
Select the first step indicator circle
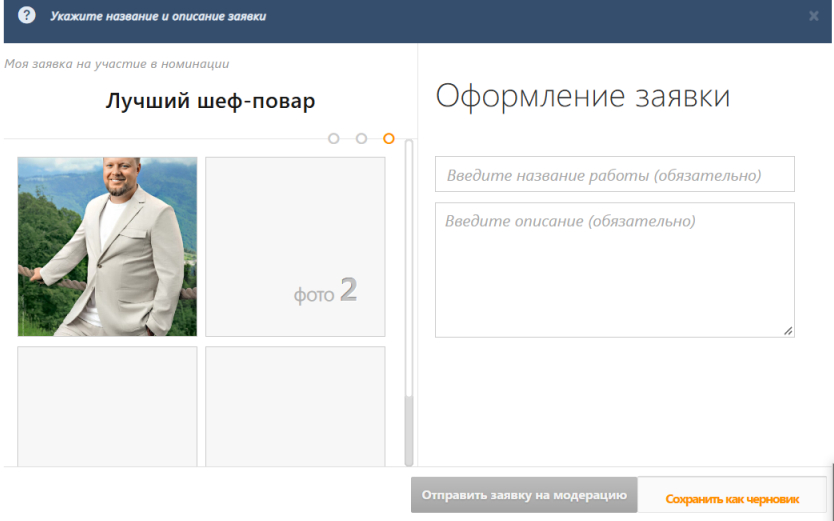pos(333,139)
